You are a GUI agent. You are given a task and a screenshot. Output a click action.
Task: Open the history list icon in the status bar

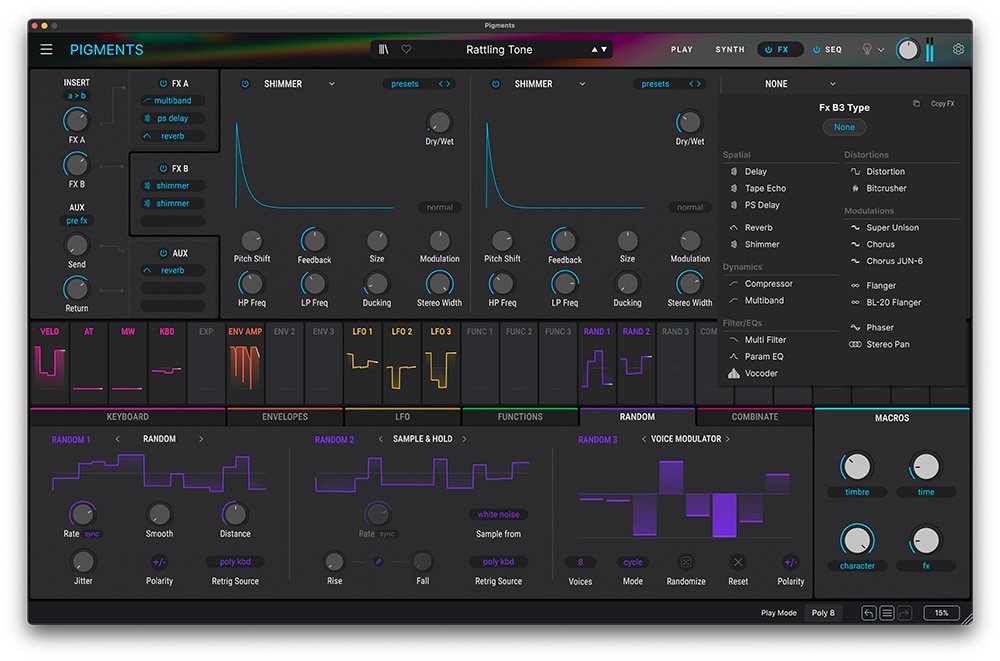coord(886,613)
